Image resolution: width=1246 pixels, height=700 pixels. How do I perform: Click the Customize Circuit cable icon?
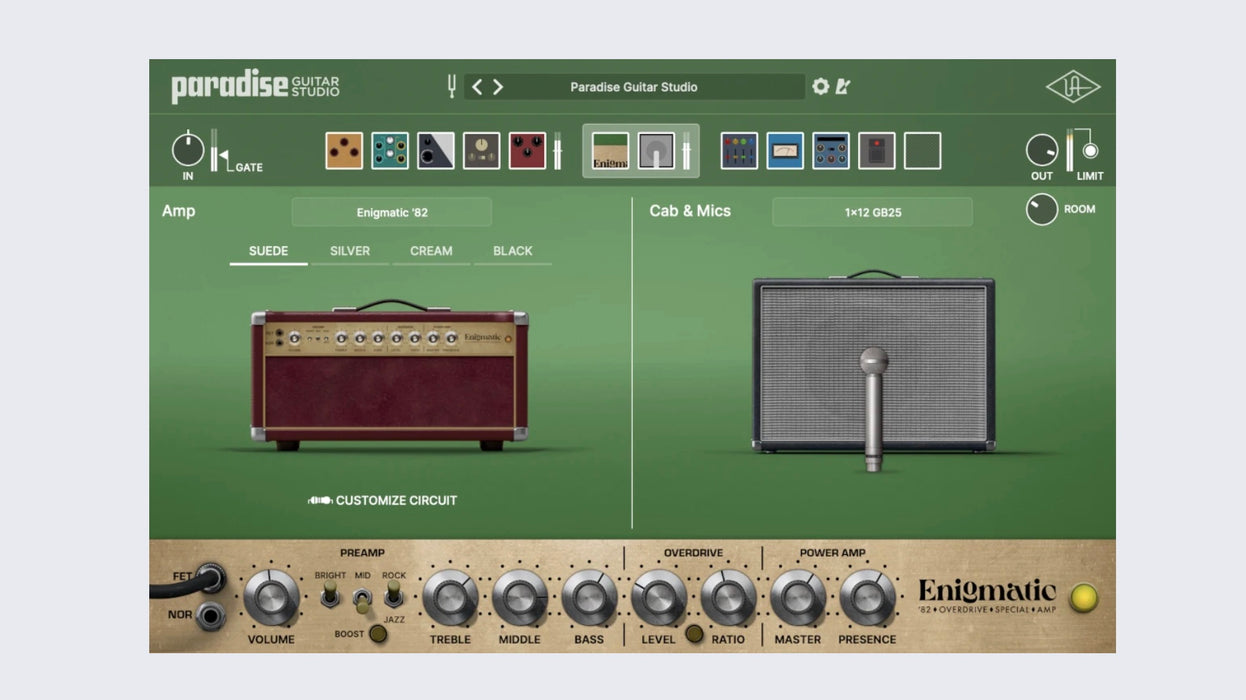pyautogui.click(x=320, y=500)
